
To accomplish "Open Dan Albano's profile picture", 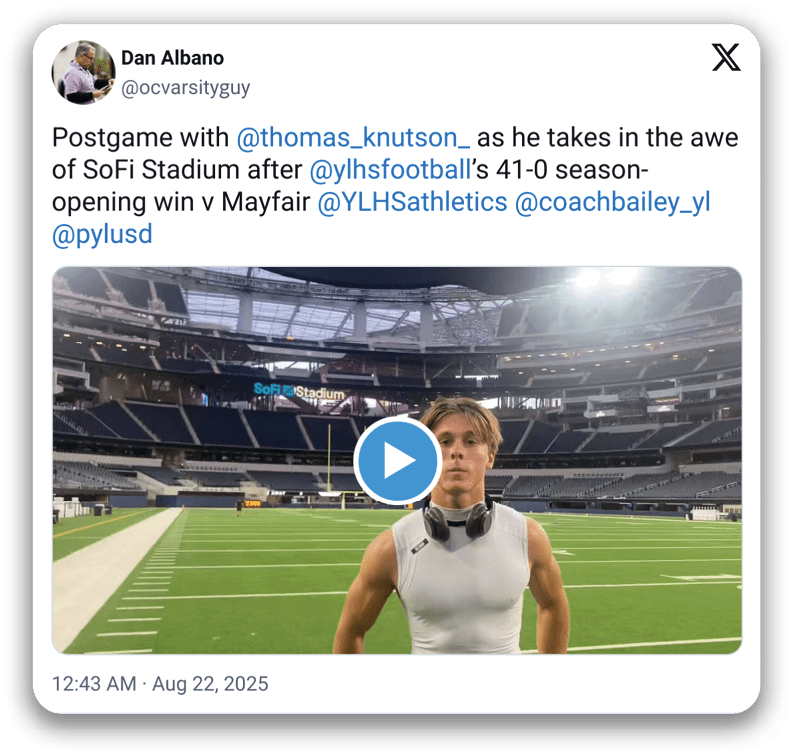I will tap(84, 73).
